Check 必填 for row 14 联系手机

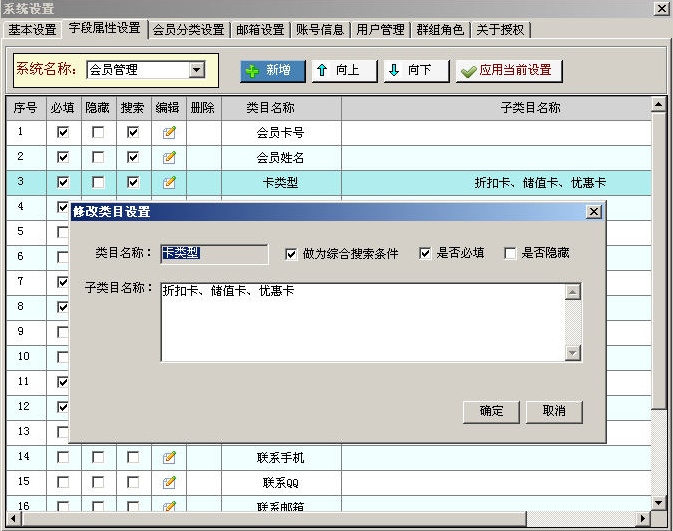pos(63,457)
